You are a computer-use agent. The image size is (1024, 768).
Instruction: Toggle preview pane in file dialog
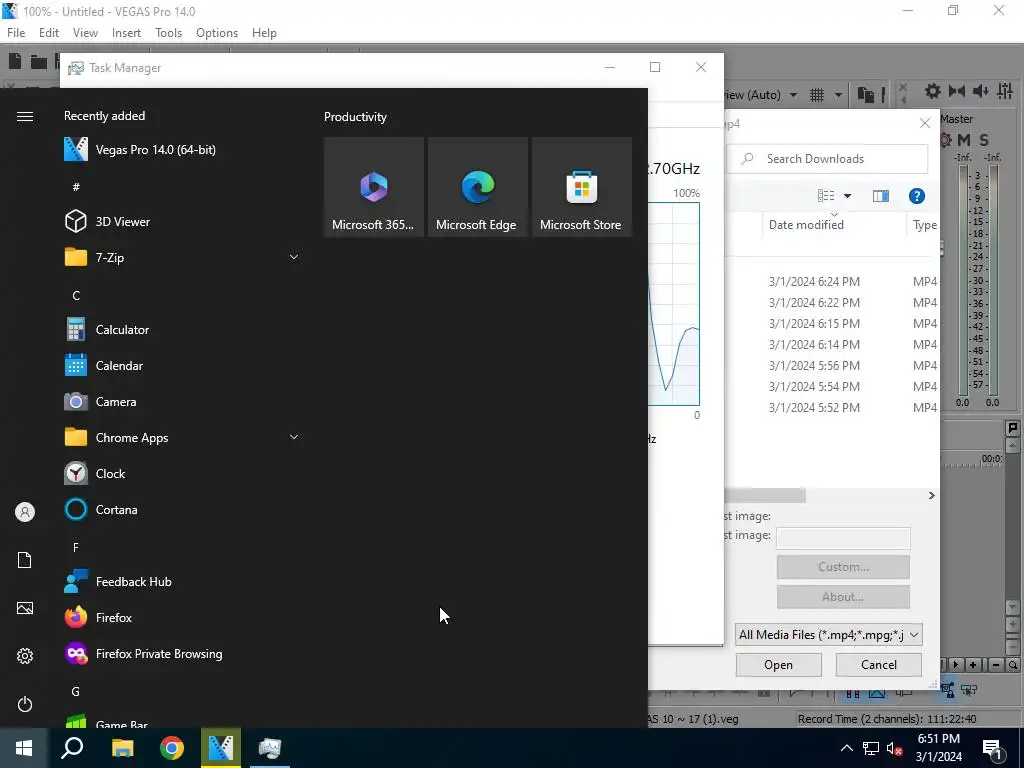(x=880, y=196)
